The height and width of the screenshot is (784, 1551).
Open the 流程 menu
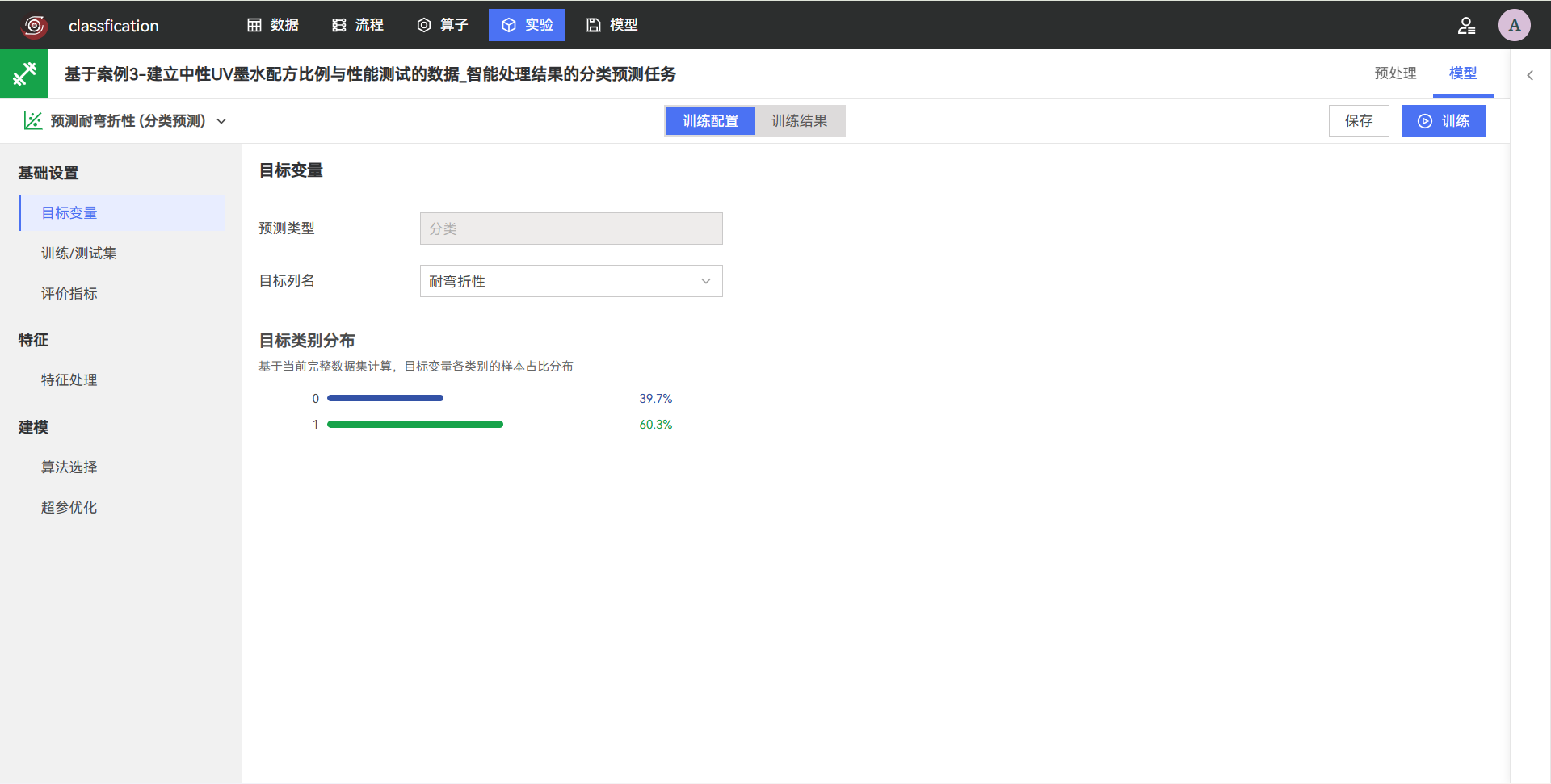tap(358, 25)
